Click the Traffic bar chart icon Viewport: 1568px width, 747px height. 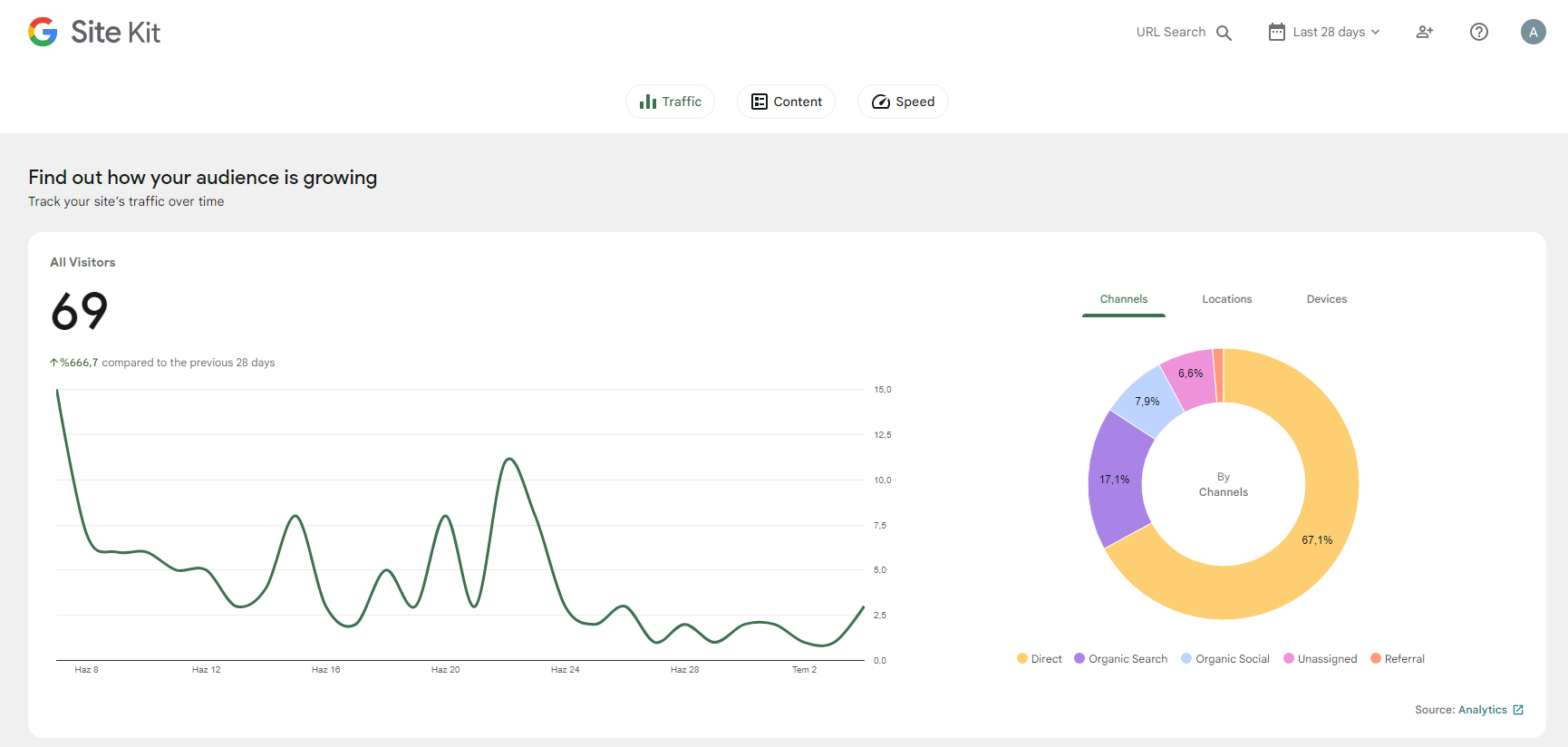click(648, 102)
